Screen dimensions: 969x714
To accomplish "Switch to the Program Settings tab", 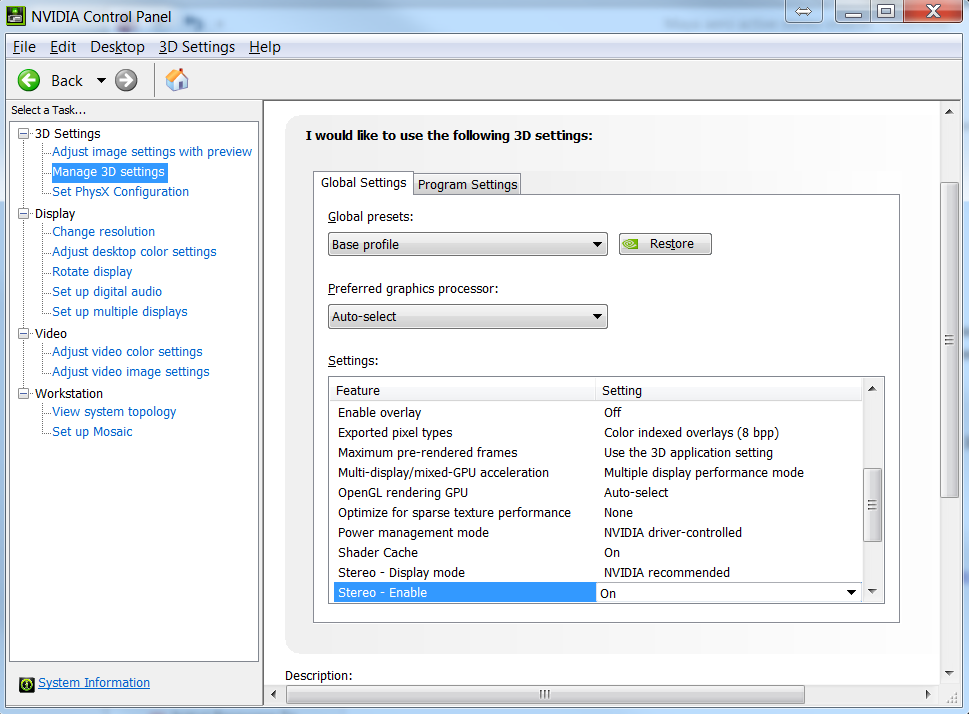I will point(467,184).
